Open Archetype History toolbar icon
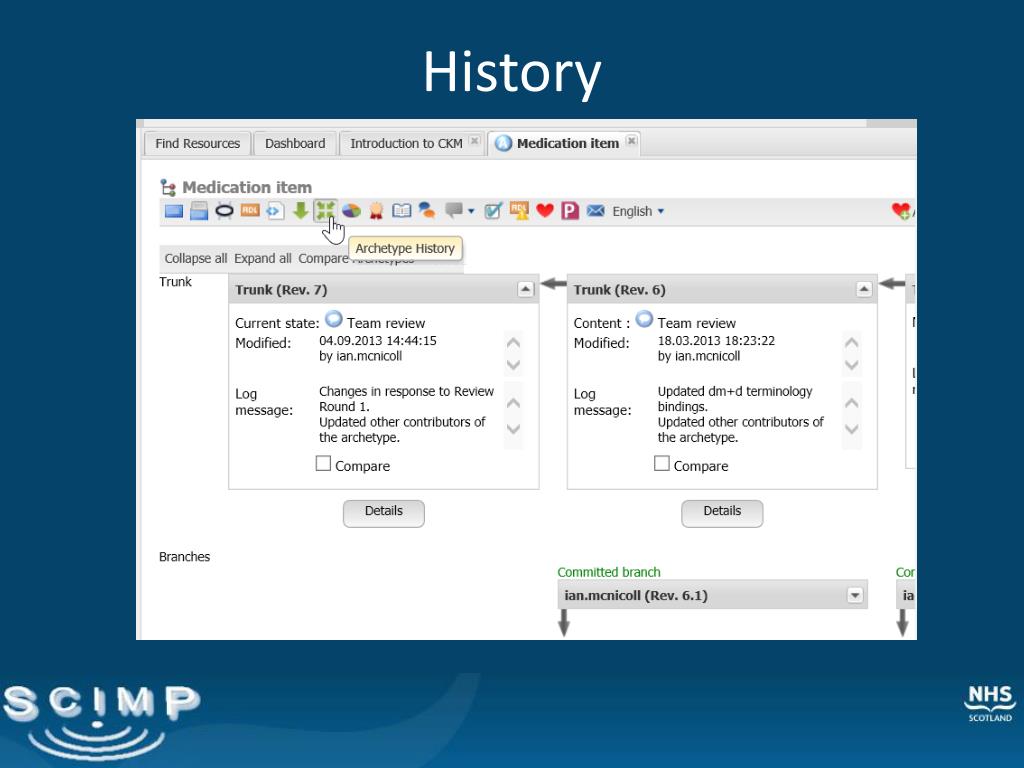This screenshot has height=768, width=1024. click(325, 211)
